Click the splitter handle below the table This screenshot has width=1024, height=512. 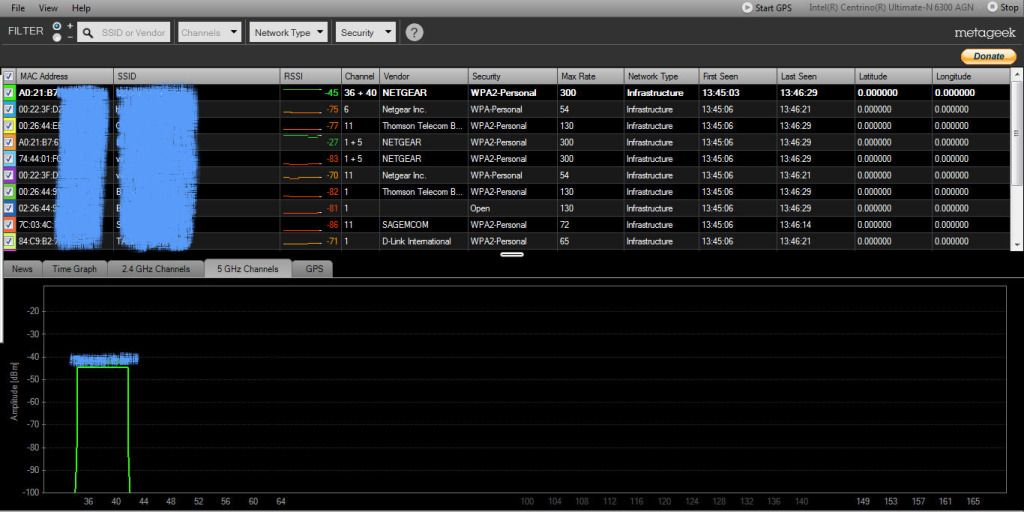coord(512,254)
